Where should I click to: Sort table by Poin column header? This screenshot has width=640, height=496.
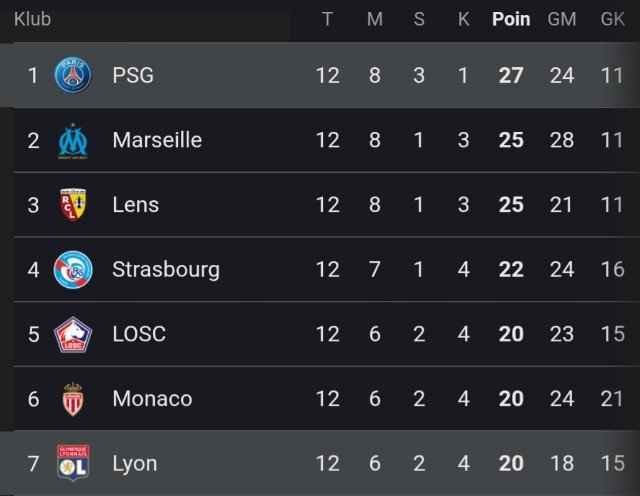click(x=511, y=20)
